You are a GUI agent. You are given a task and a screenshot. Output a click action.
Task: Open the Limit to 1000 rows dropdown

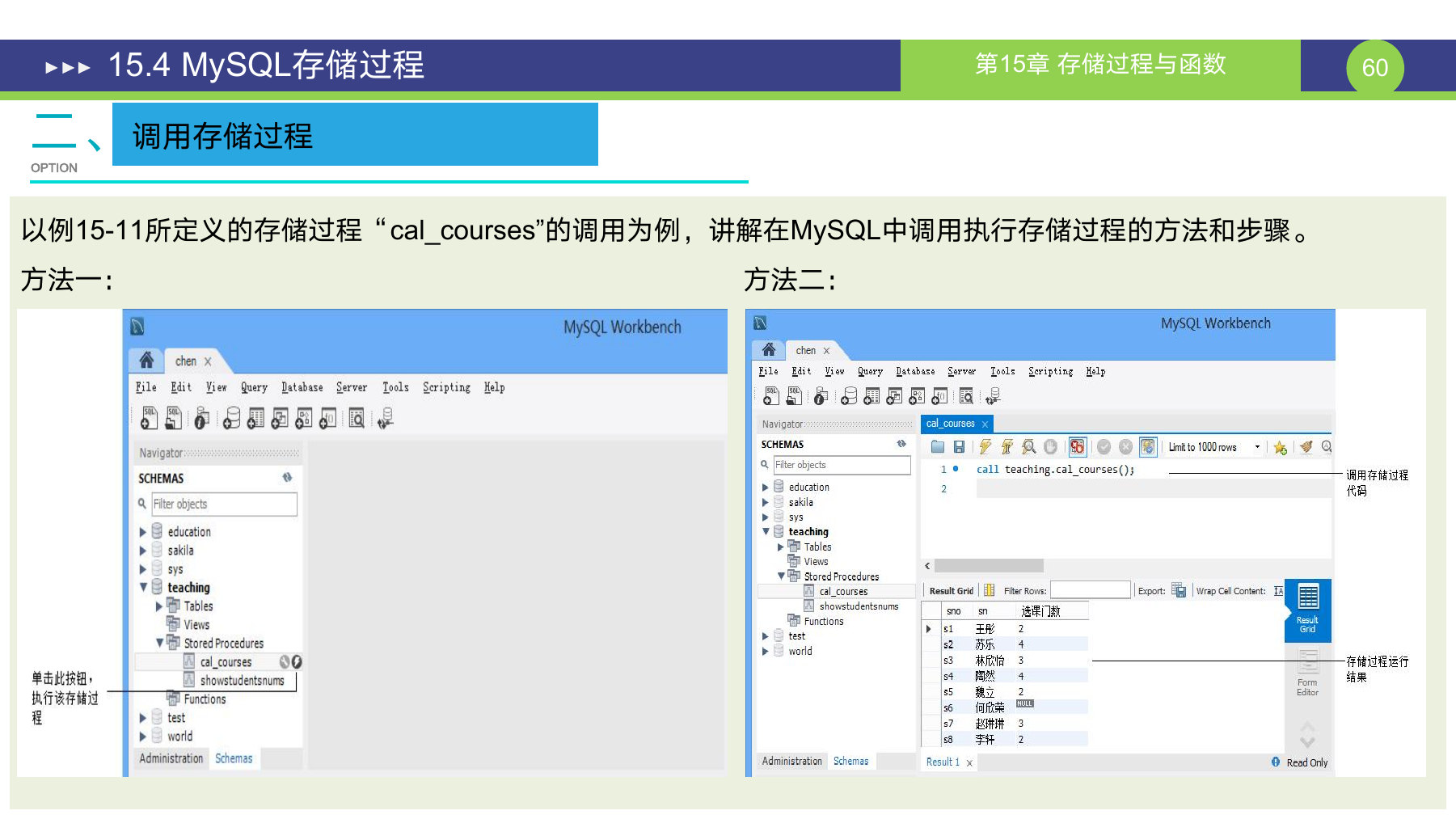point(1256,447)
